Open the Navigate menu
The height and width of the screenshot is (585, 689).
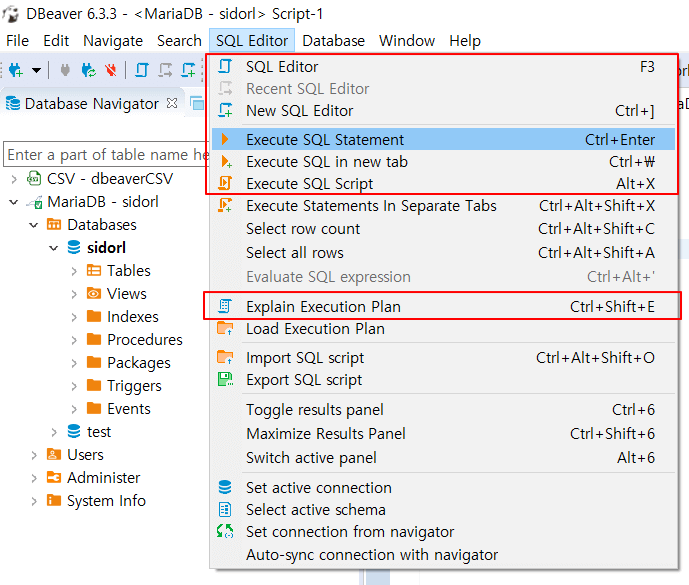[x=113, y=40]
